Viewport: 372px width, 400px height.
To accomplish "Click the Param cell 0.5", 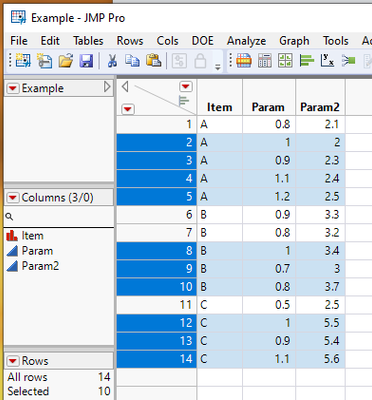I will 269,305.
